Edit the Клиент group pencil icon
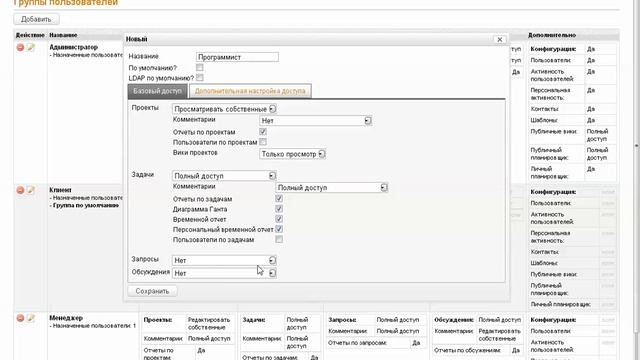Image resolution: width=640 pixels, height=360 pixels. (x=31, y=190)
